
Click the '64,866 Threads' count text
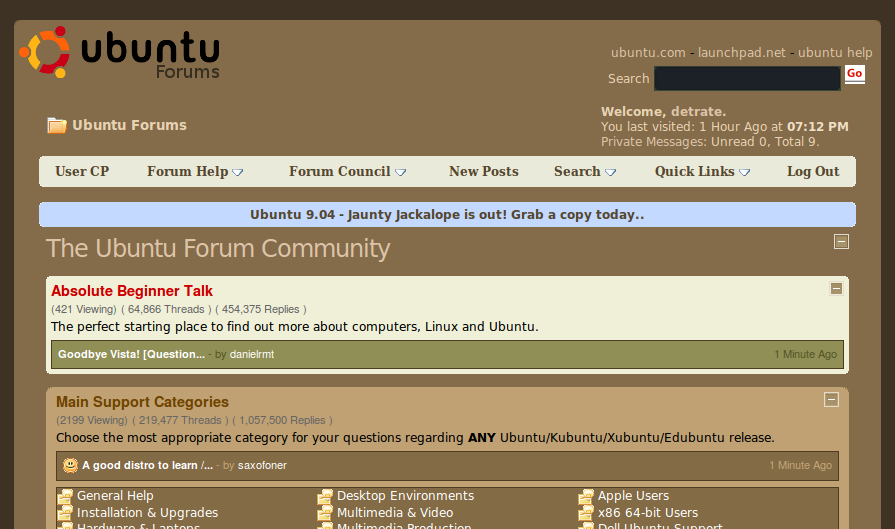(x=166, y=309)
